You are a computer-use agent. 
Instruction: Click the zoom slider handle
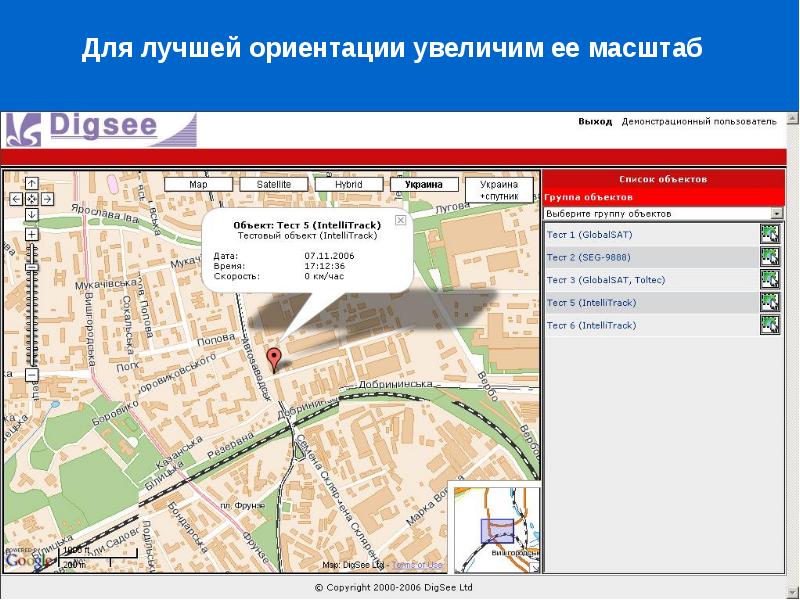click(x=31, y=268)
